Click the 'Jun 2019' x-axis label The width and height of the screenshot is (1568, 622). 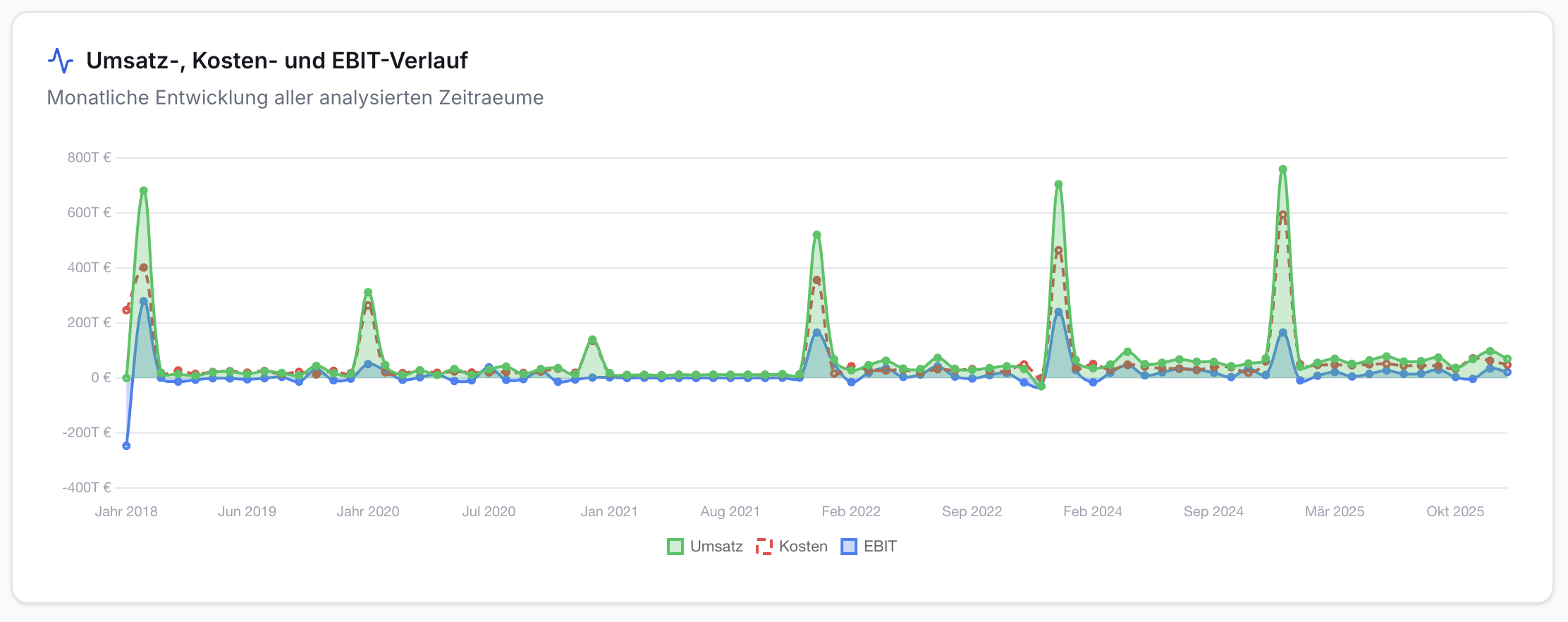point(247,511)
